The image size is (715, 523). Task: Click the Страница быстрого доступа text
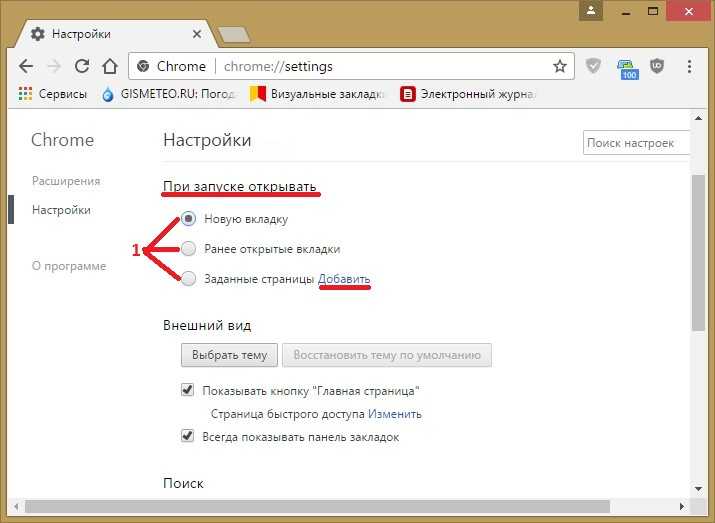pos(288,414)
